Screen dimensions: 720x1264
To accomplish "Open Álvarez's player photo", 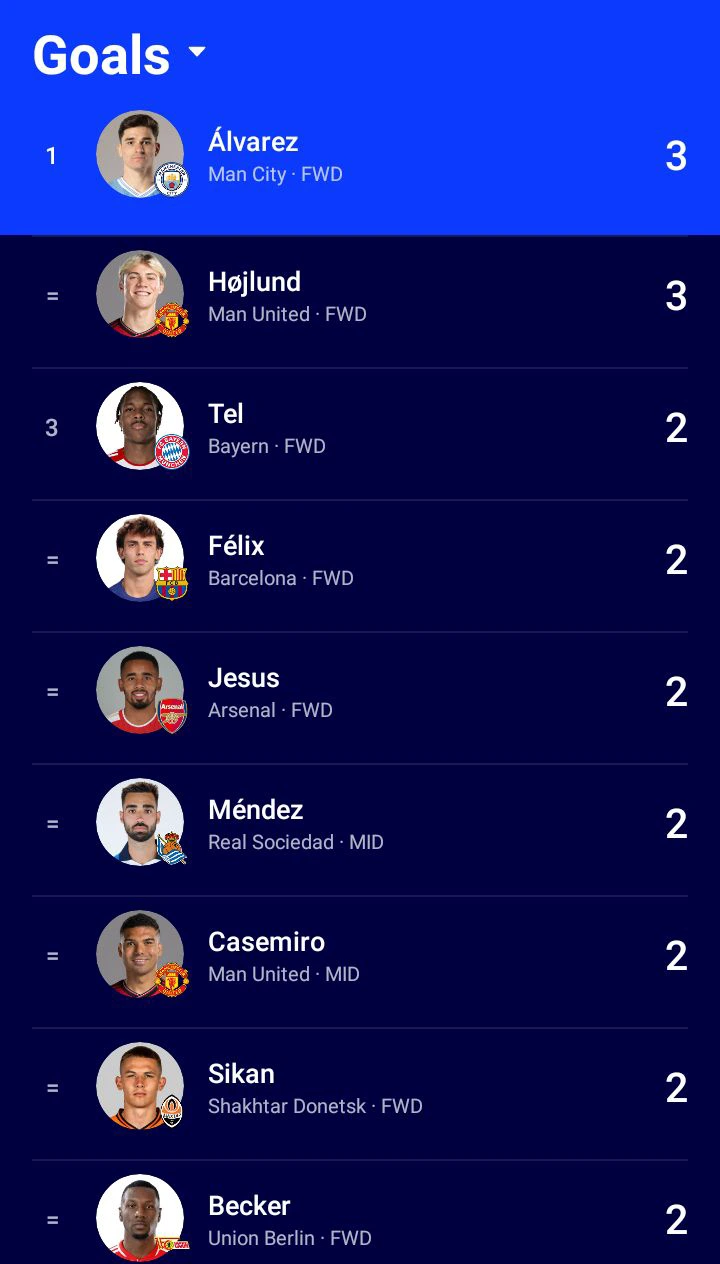I will tap(140, 154).
